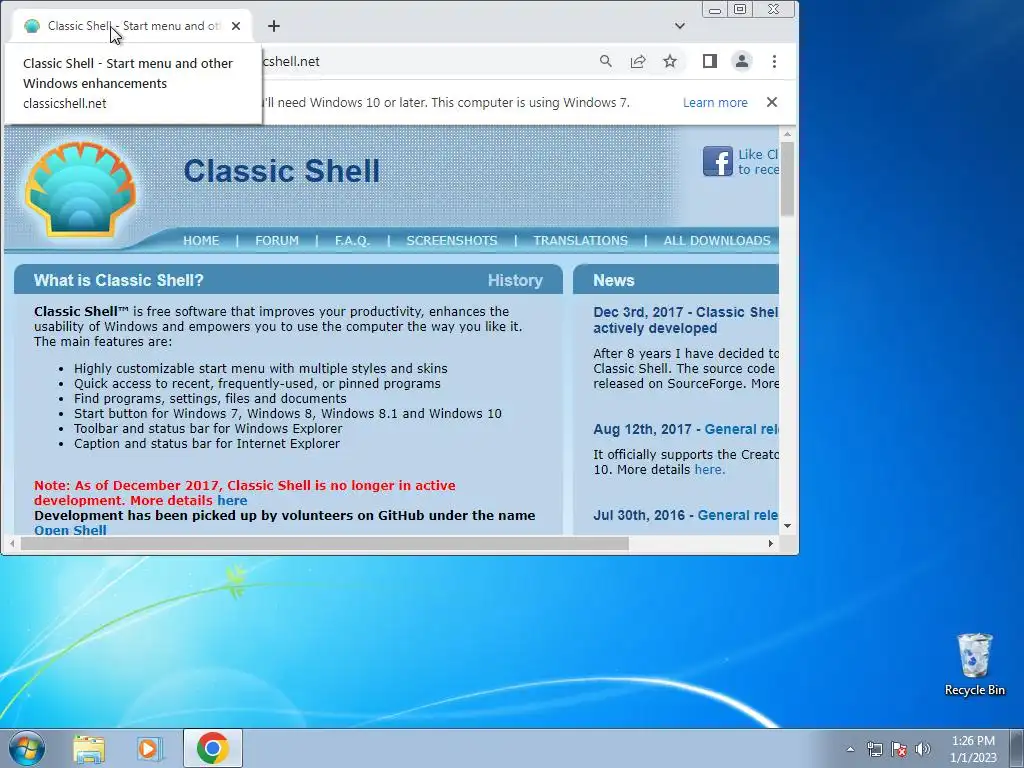Click the 'News' panel heading
The image size is (1024, 768).
pyautogui.click(x=614, y=280)
